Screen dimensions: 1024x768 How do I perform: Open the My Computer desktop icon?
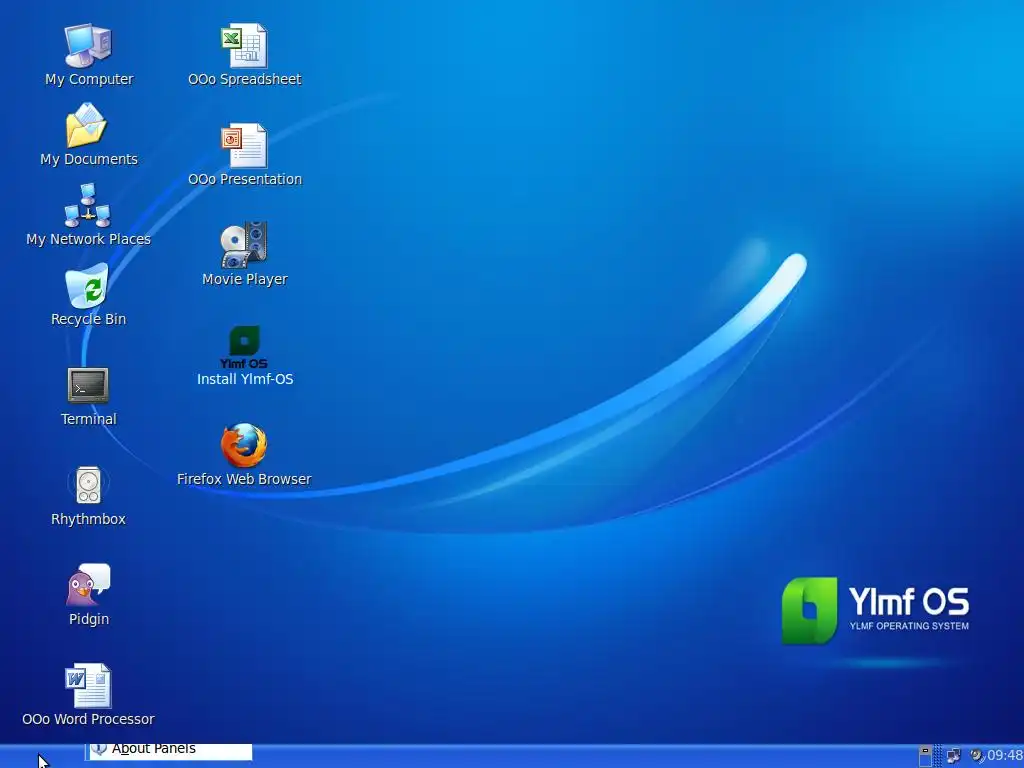[x=88, y=46]
